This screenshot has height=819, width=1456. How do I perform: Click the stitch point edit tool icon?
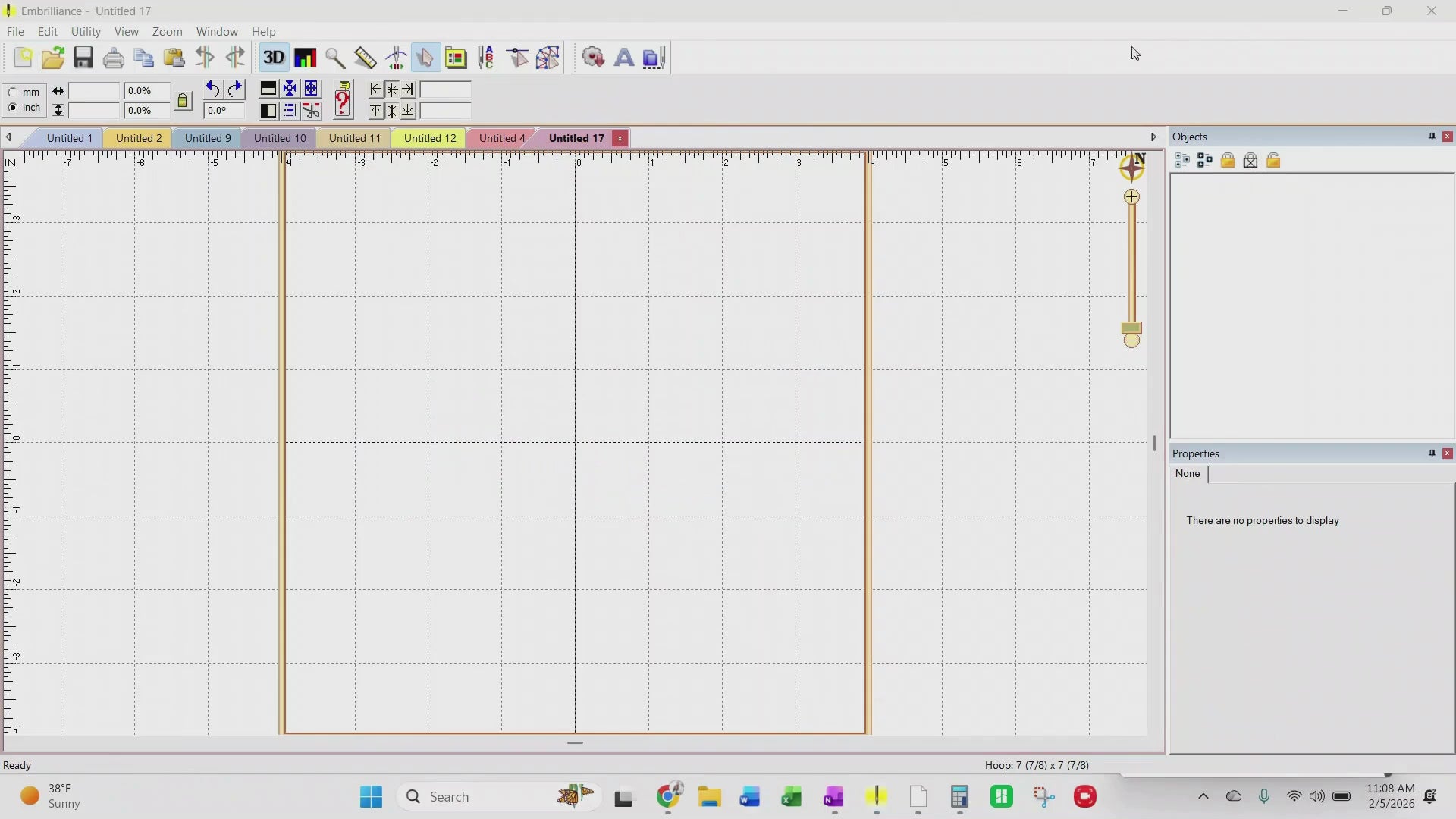[x=517, y=58]
